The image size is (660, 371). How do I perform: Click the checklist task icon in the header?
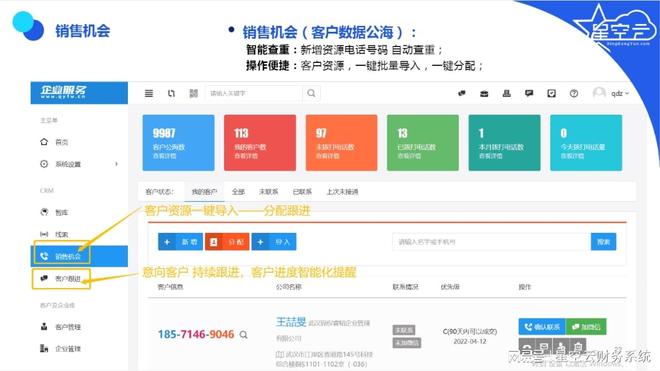point(551,93)
